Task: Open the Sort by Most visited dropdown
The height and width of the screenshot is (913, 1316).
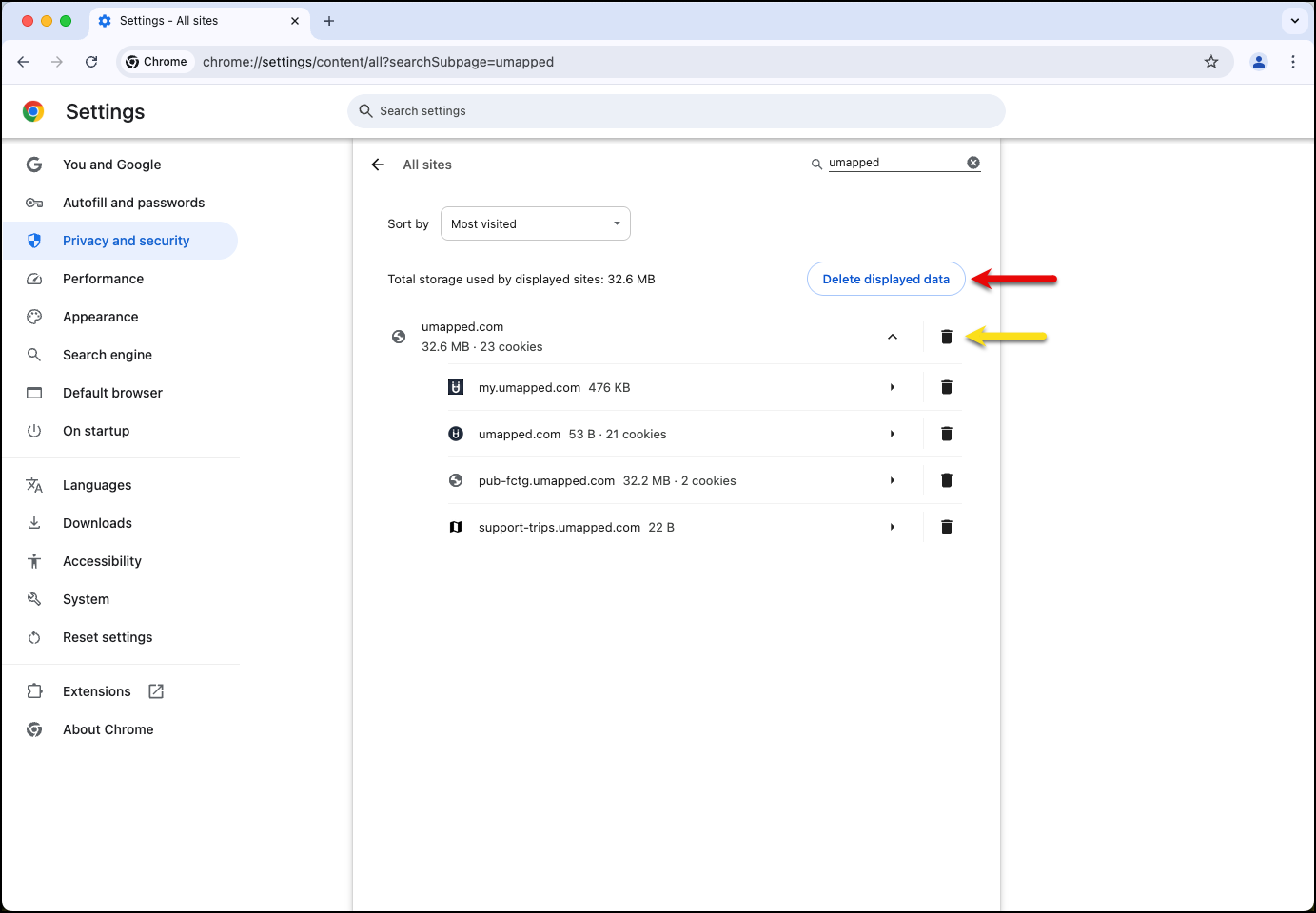Action: tap(536, 223)
